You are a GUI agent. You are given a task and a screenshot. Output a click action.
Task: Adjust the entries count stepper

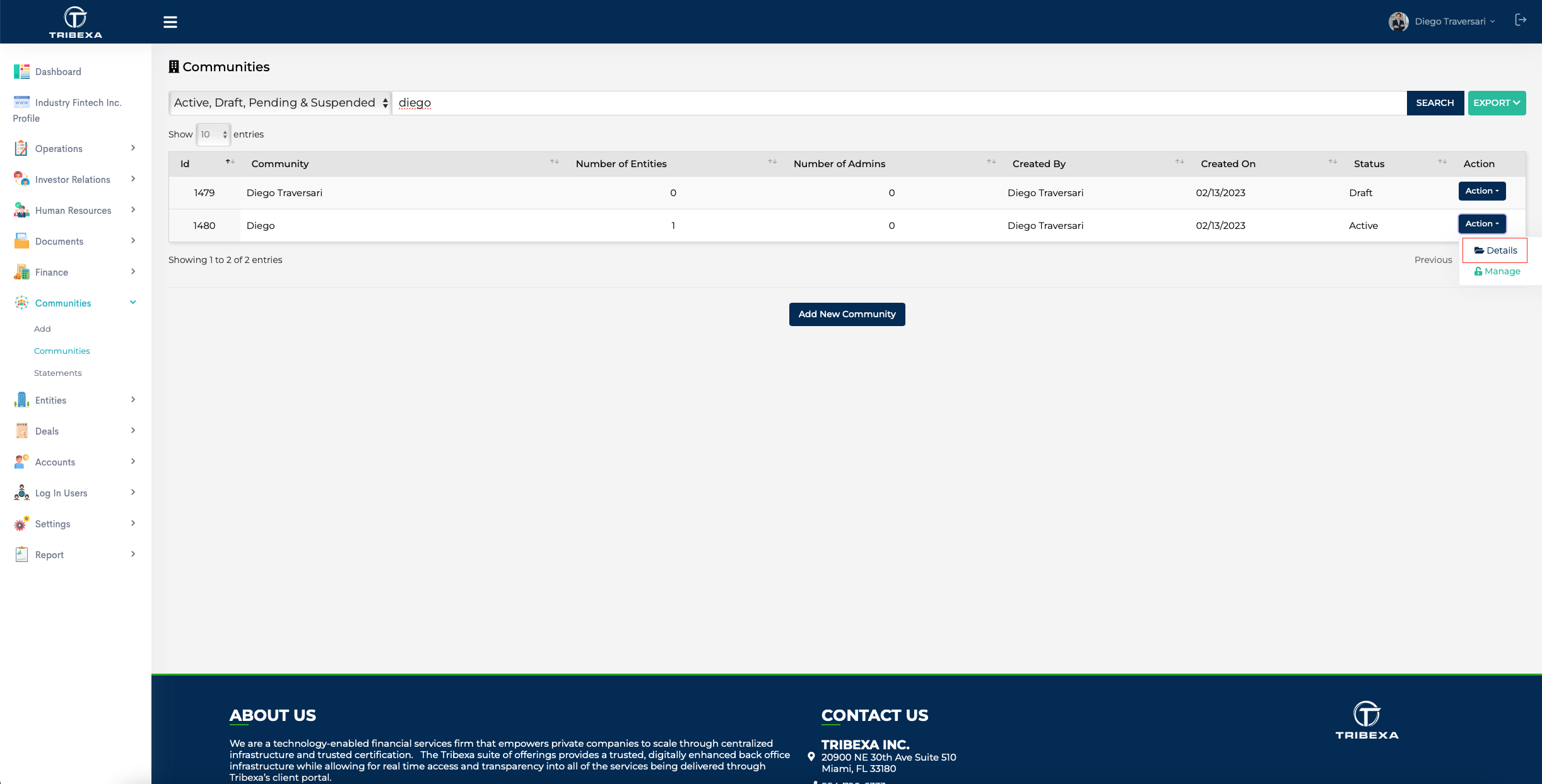[224, 134]
